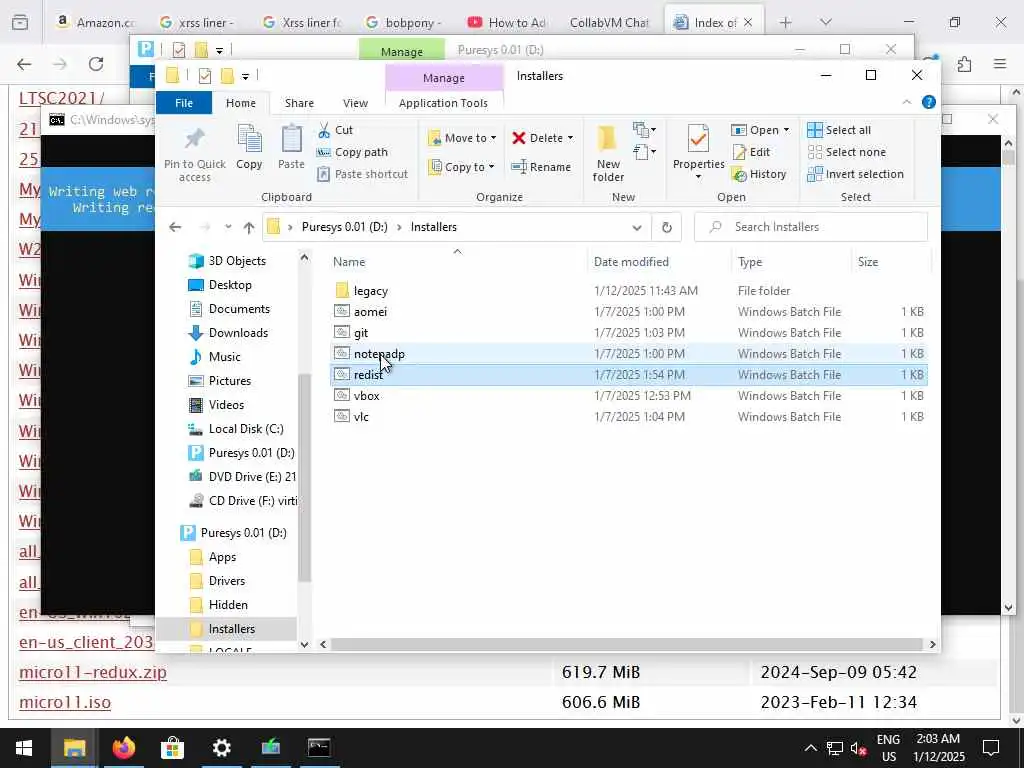Screen dimensions: 1024x768
Task: Open Command Prompt taskbar icon
Action: point(319,748)
